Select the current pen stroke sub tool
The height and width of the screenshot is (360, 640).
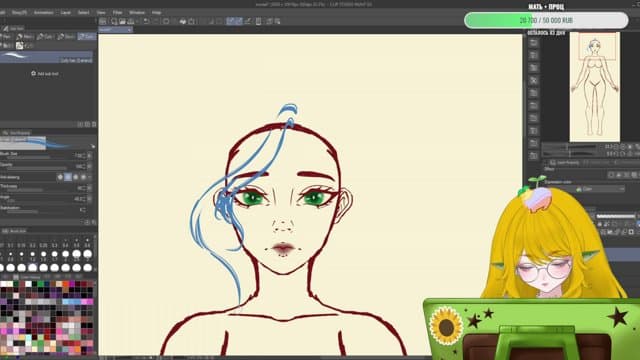(x=46, y=57)
